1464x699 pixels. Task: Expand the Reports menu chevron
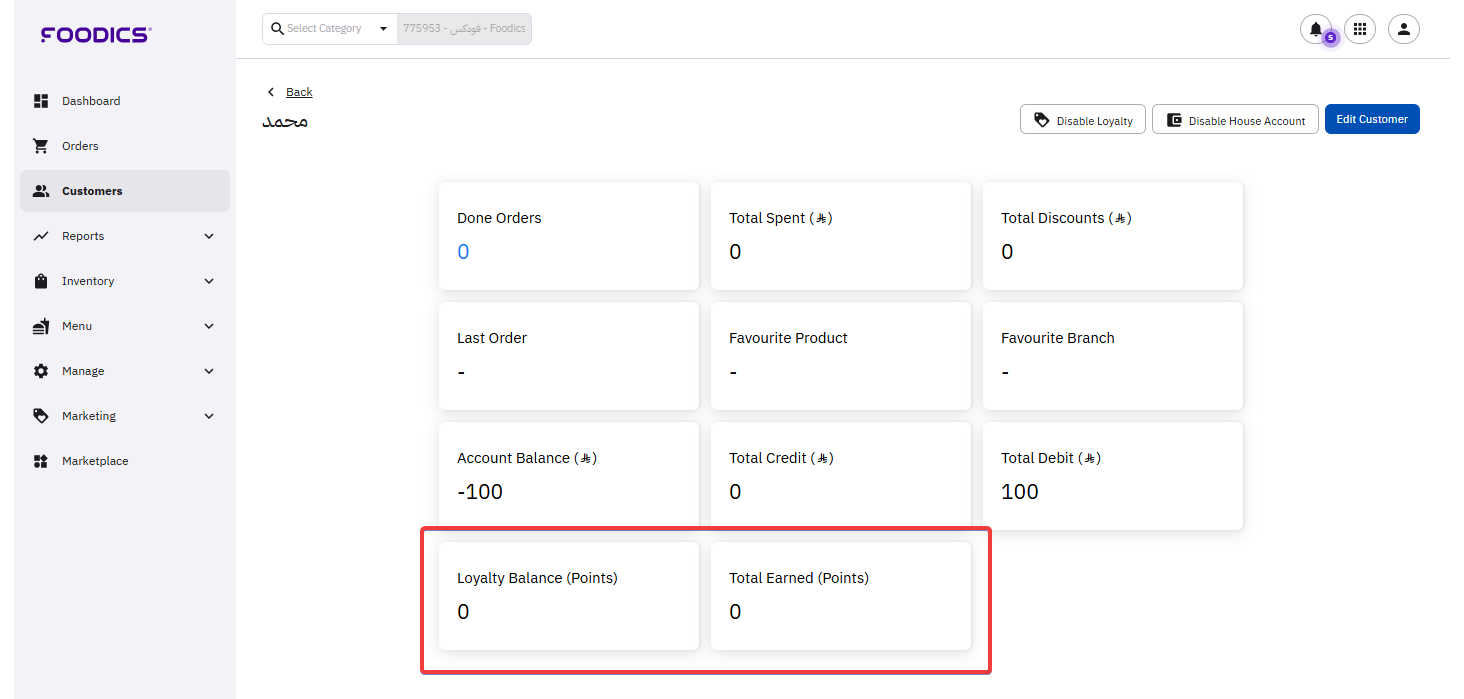pyautogui.click(x=209, y=236)
